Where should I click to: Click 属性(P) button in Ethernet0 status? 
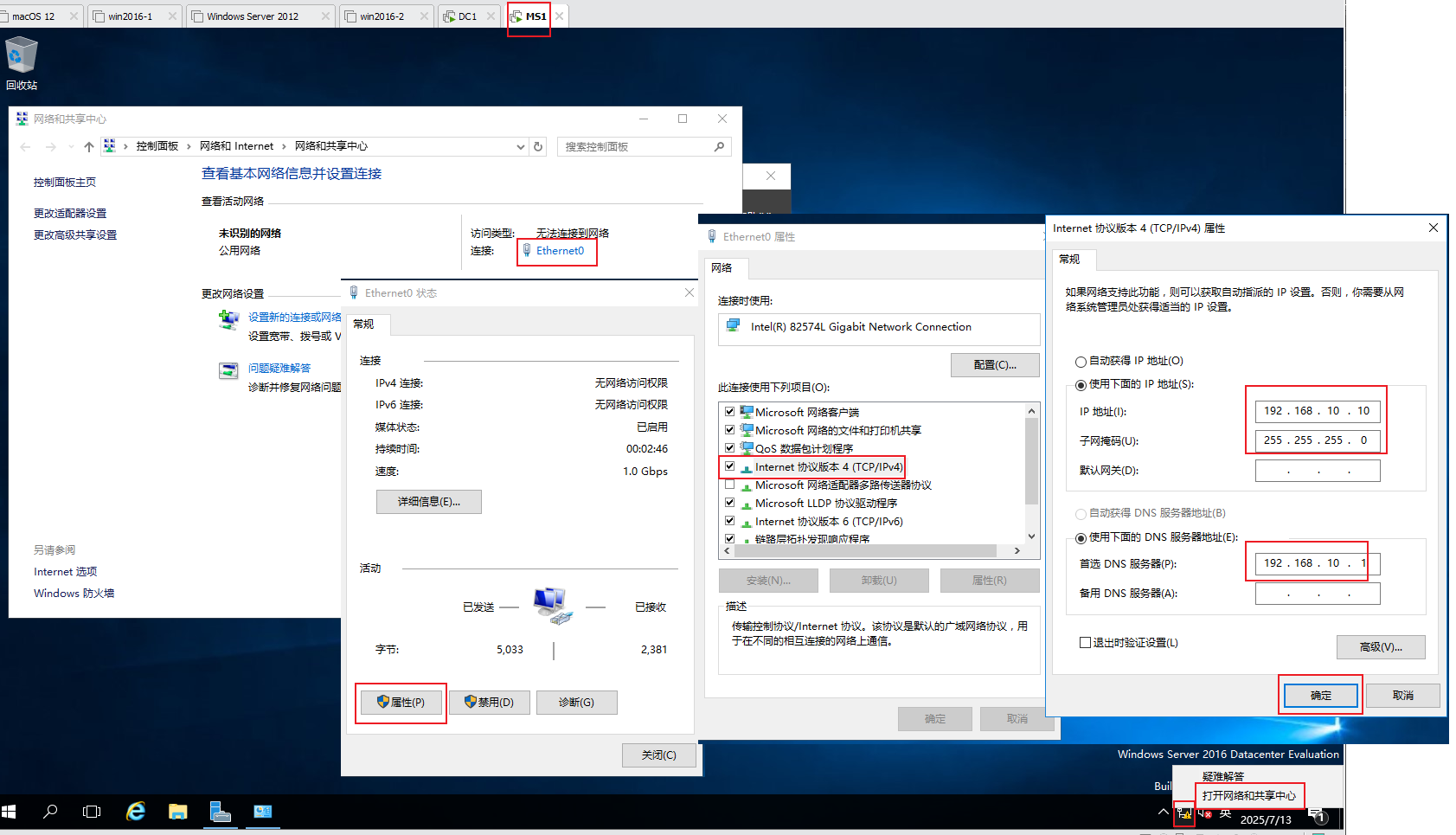[x=401, y=703]
